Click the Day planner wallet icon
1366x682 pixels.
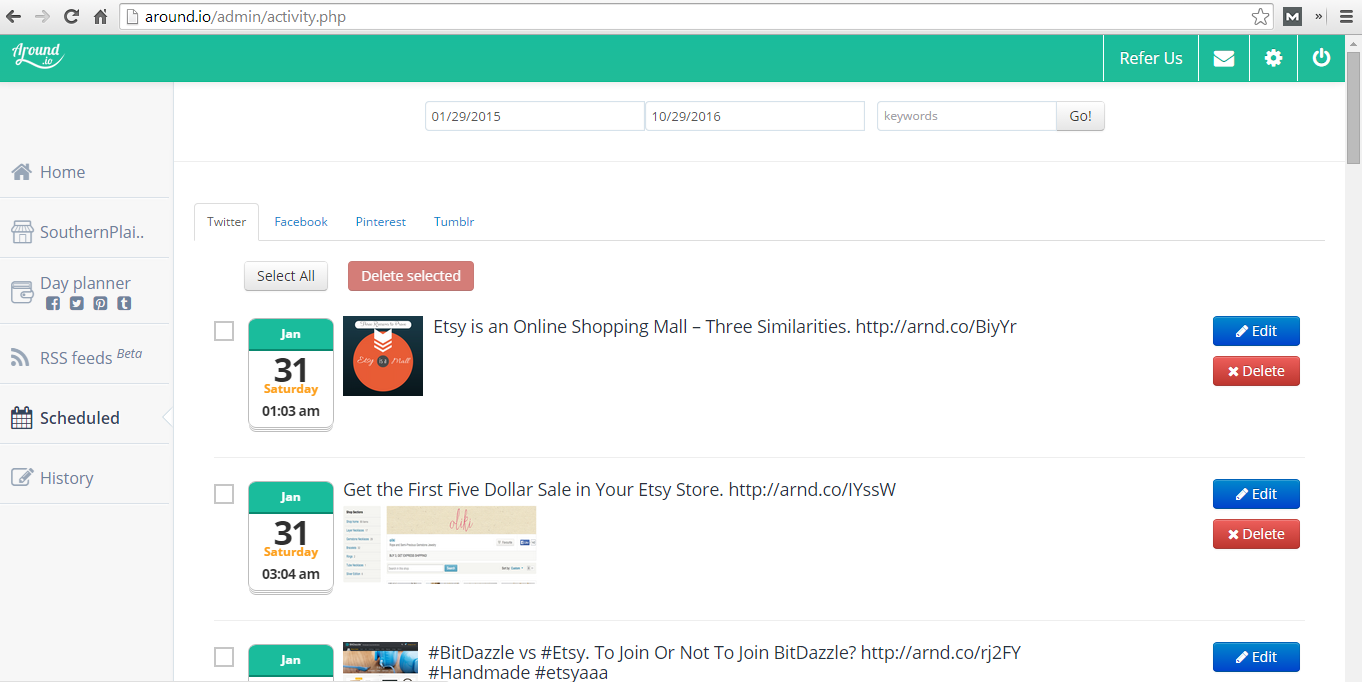(22, 292)
